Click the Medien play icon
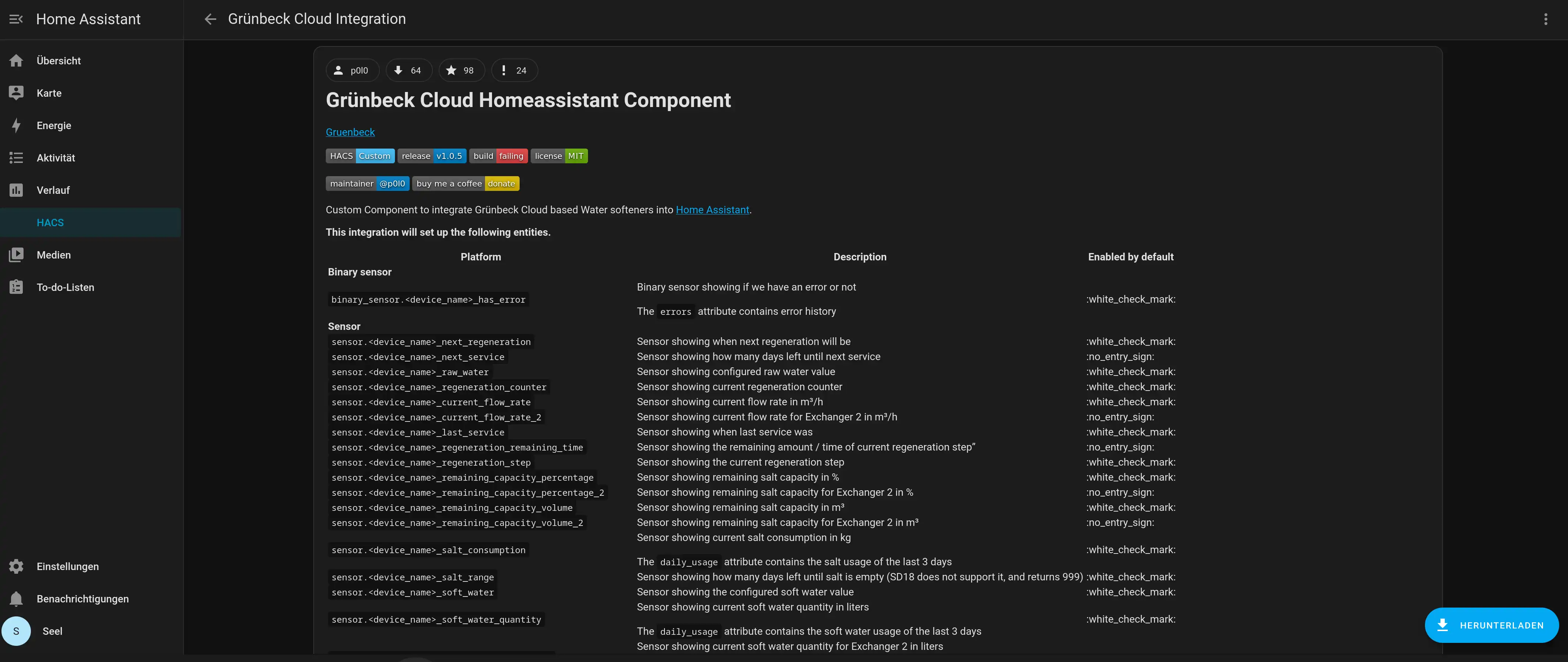Image resolution: width=1568 pixels, height=662 pixels. [x=17, y=255]
